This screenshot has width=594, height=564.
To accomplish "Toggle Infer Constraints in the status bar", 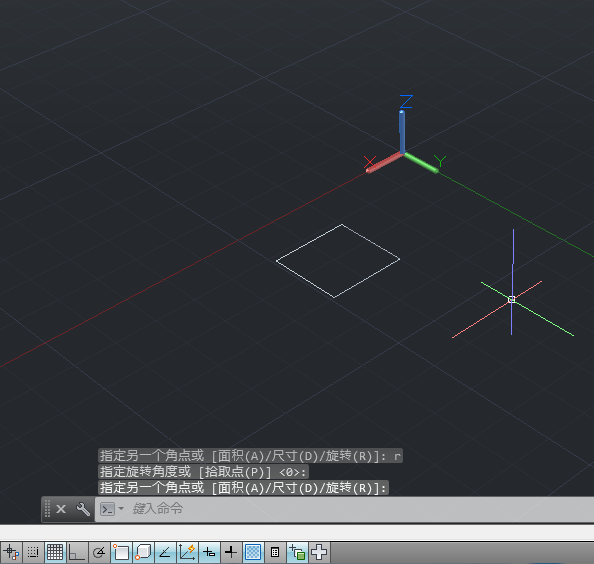I will 11,552.
